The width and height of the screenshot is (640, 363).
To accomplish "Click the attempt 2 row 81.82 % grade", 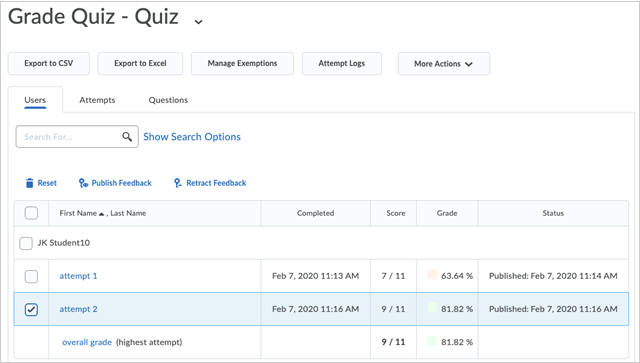I will coord(457,309).
